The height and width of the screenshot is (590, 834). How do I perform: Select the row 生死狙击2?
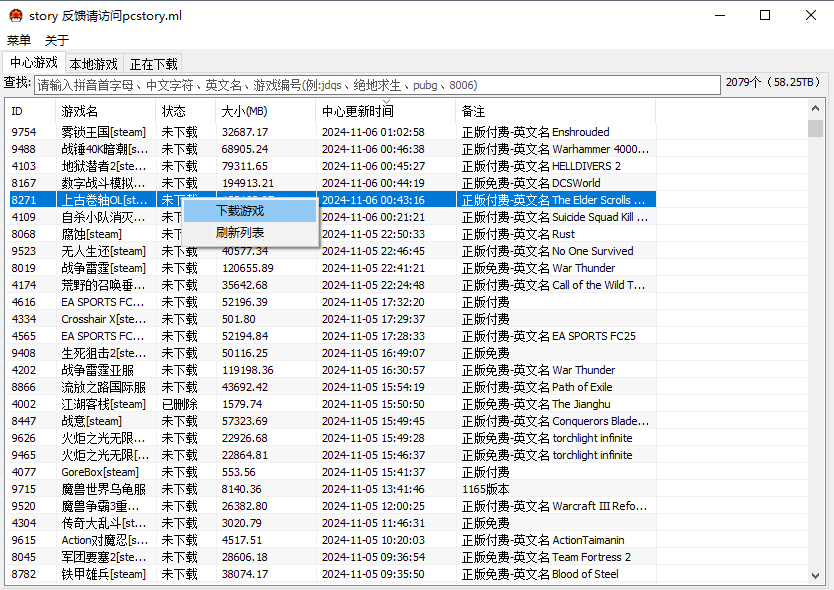pyautogui.click(x=332, y=353)
